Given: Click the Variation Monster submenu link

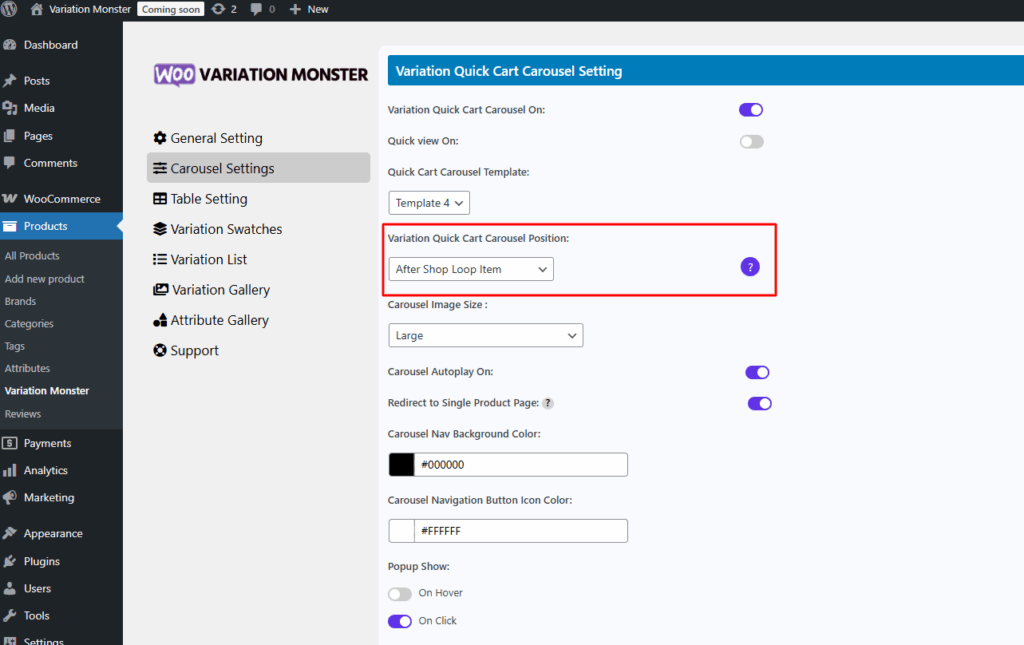Looking at the screenshot, I should pos(47,390).
